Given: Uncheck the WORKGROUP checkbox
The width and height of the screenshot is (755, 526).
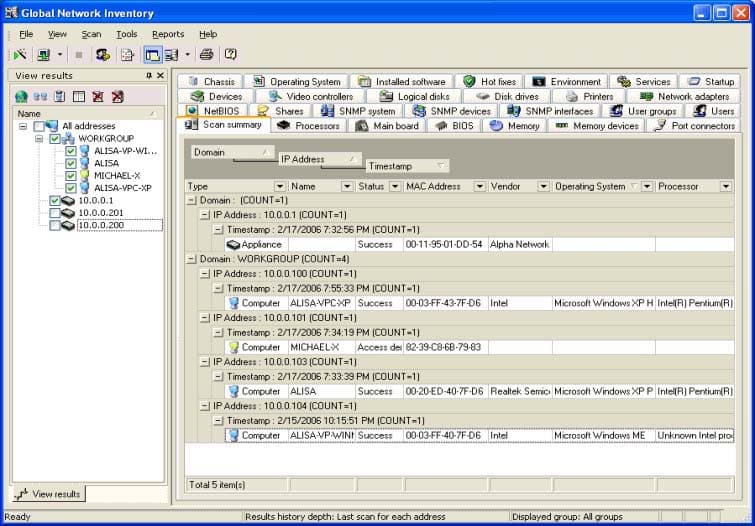Looking at the screenshot, I should pos(55,139).
